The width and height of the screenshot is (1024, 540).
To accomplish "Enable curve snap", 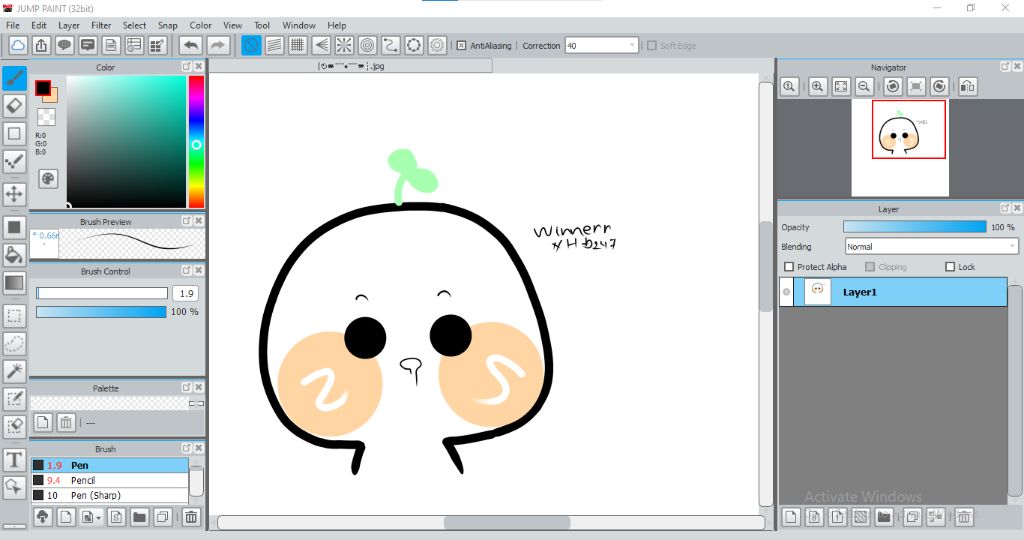I will pos(391,46).
